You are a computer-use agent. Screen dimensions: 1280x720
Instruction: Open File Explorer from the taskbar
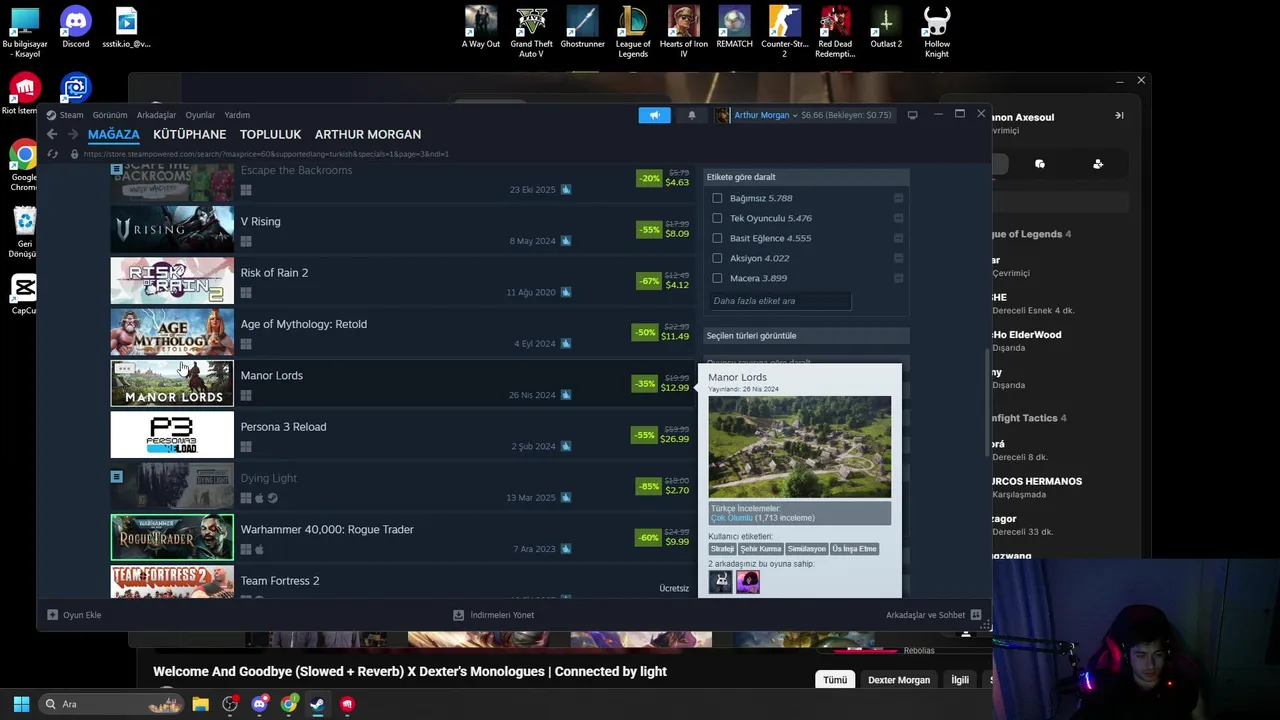coord(200,704)
